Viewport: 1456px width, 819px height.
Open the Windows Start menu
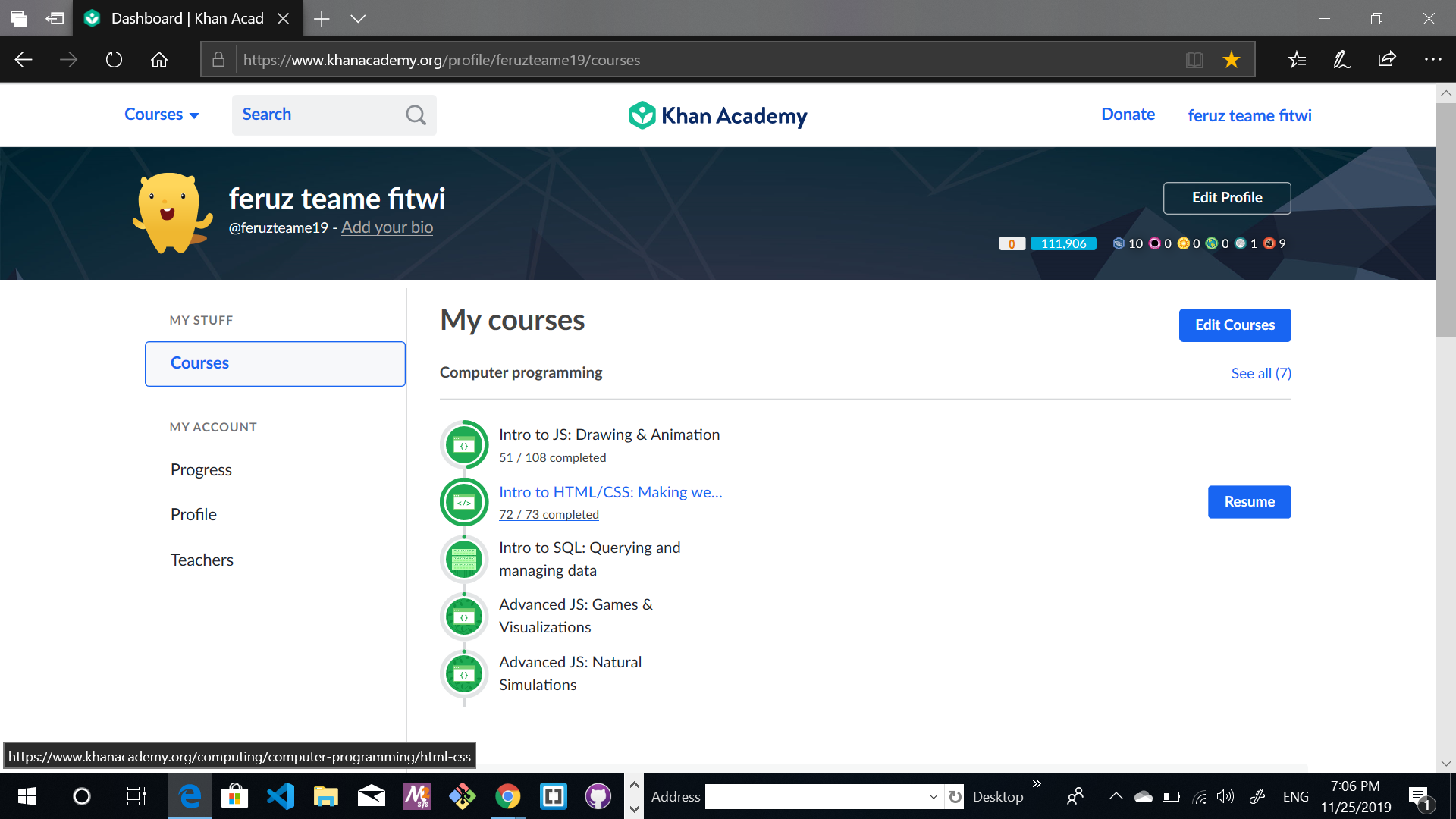pyautogui.click(x=27, y=796)
